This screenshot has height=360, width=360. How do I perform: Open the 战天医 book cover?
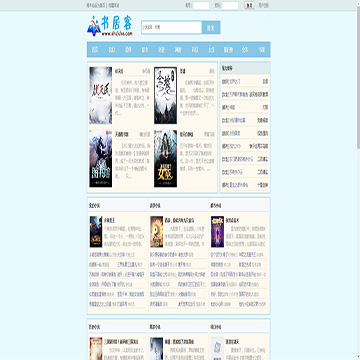point(101,95)
